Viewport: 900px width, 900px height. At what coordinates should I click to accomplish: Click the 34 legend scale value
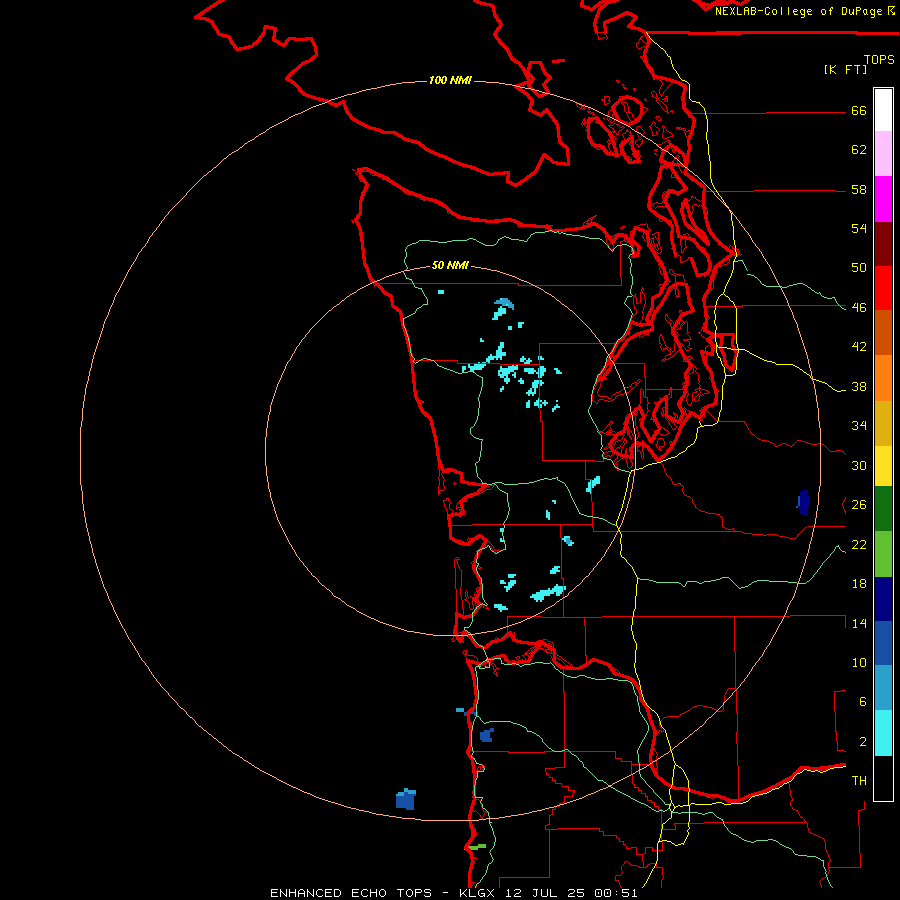point(859,426)
